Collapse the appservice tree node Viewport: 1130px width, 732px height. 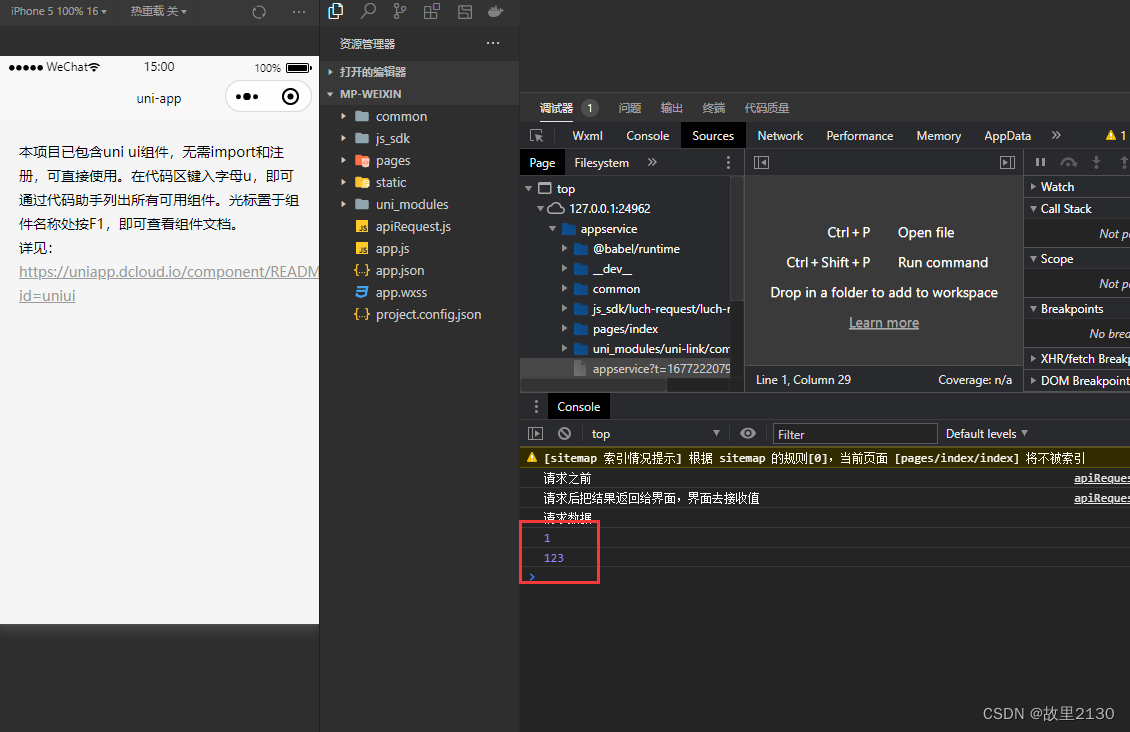pos(552,228)
